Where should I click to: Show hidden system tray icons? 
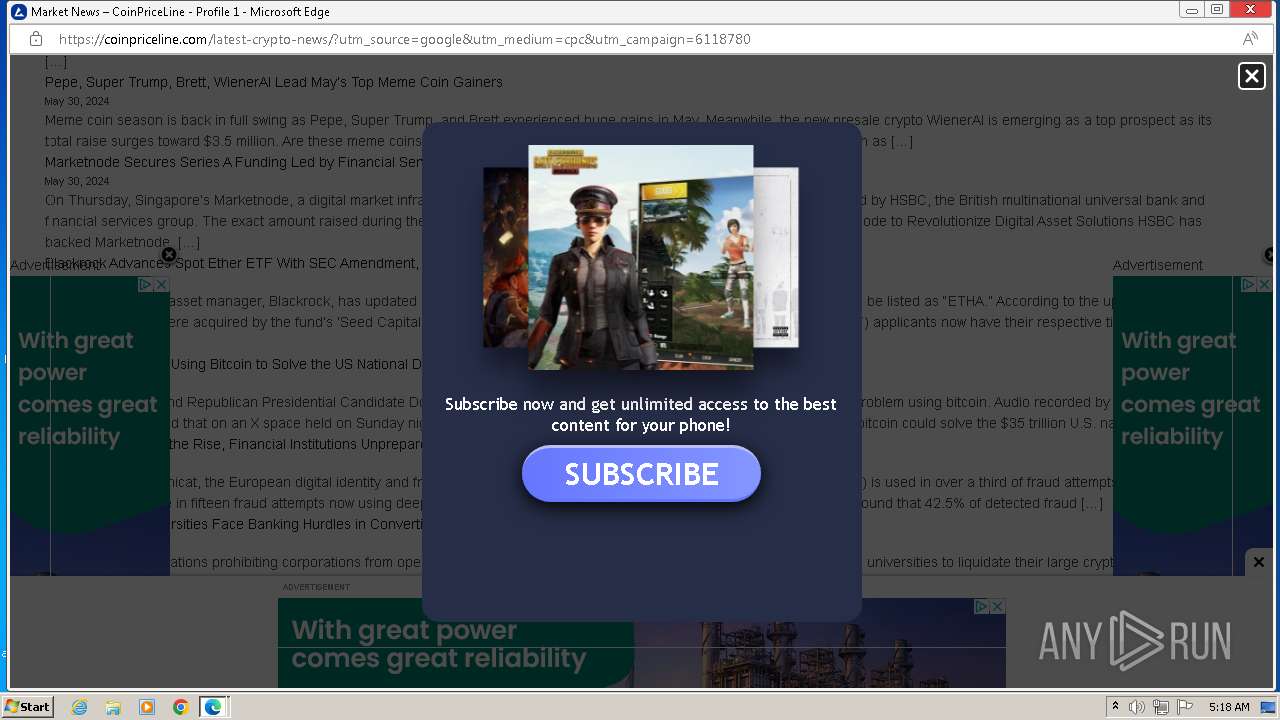point(1115,707)
